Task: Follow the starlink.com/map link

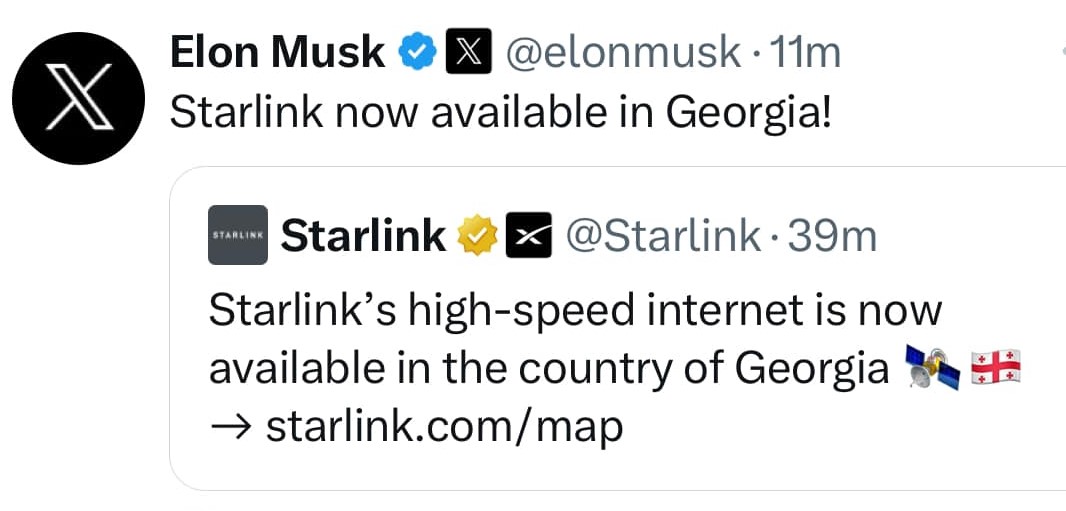Action: pyautogui.click(x=444, y=427)
